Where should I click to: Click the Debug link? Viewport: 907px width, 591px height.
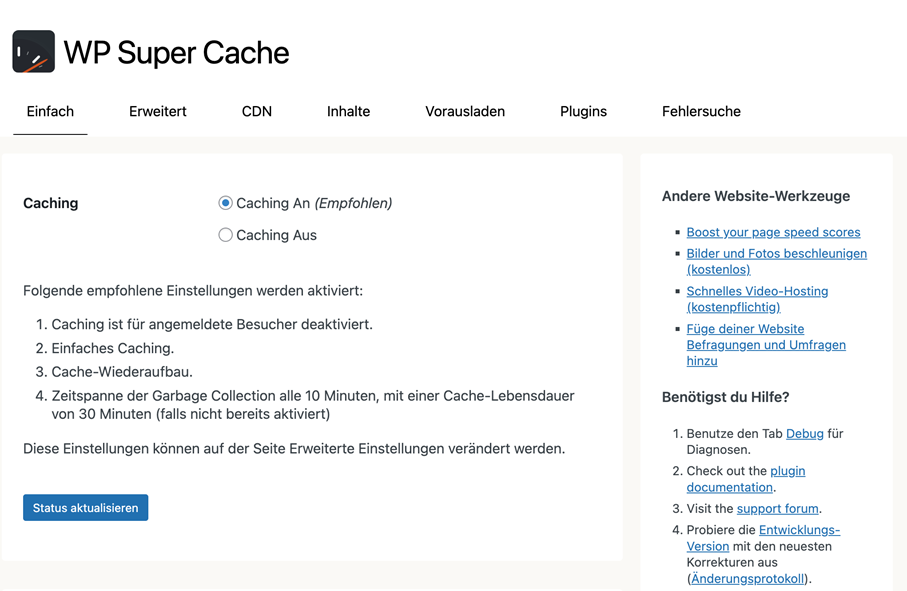tap(805, 434)
